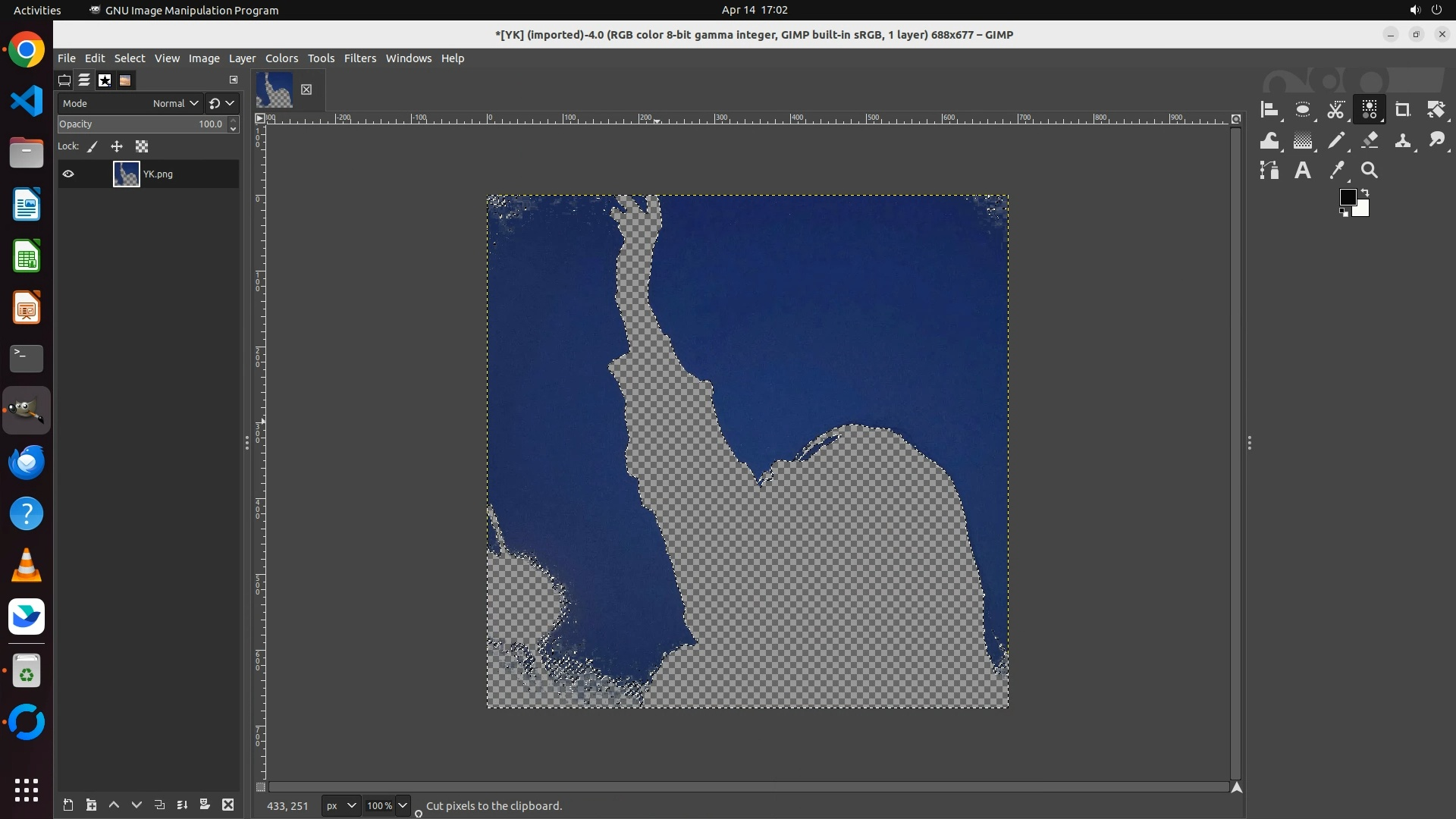Select the Text tool

[1303, 171]
